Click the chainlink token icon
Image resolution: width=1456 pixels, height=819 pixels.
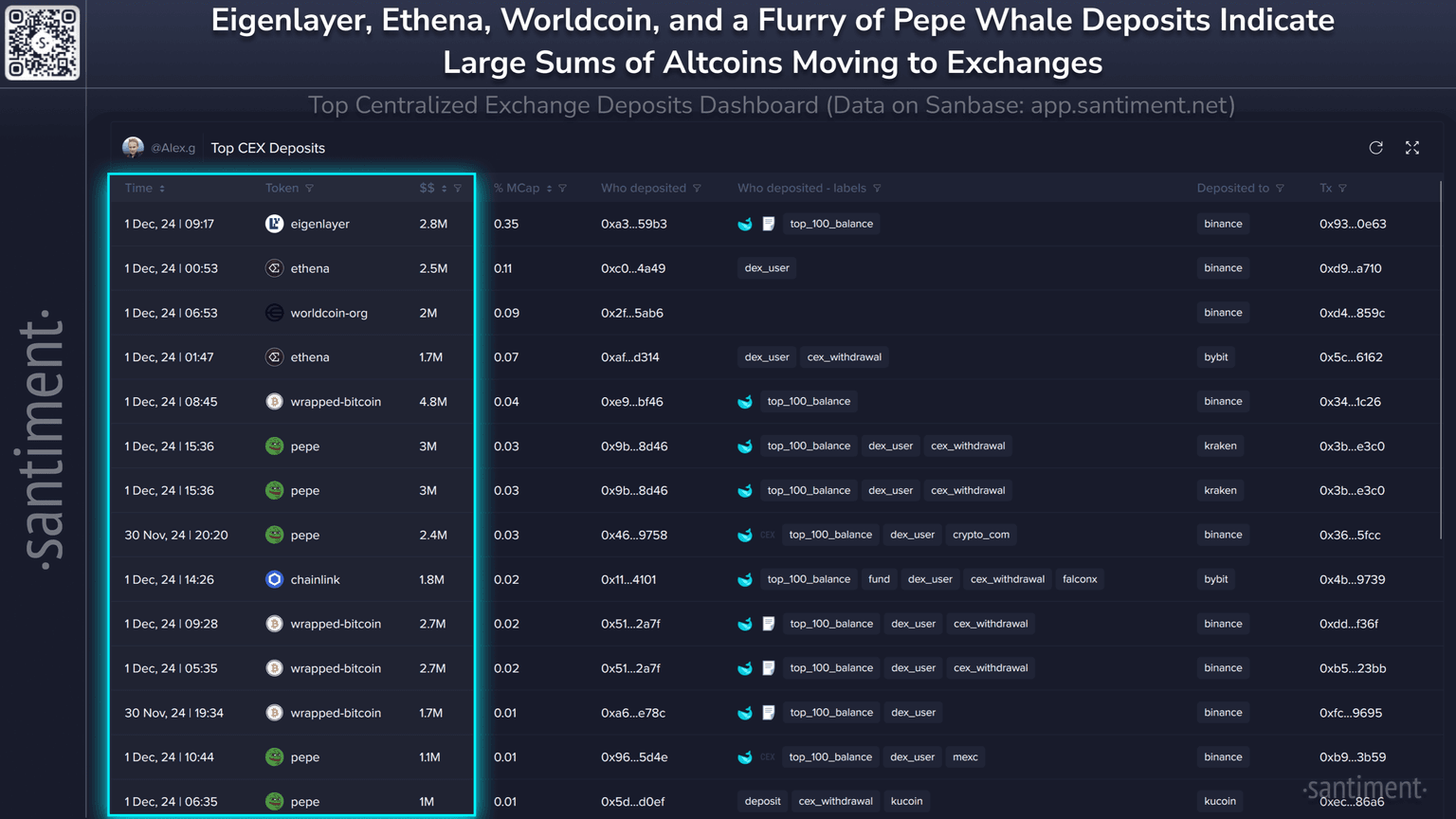pos(274,579)
